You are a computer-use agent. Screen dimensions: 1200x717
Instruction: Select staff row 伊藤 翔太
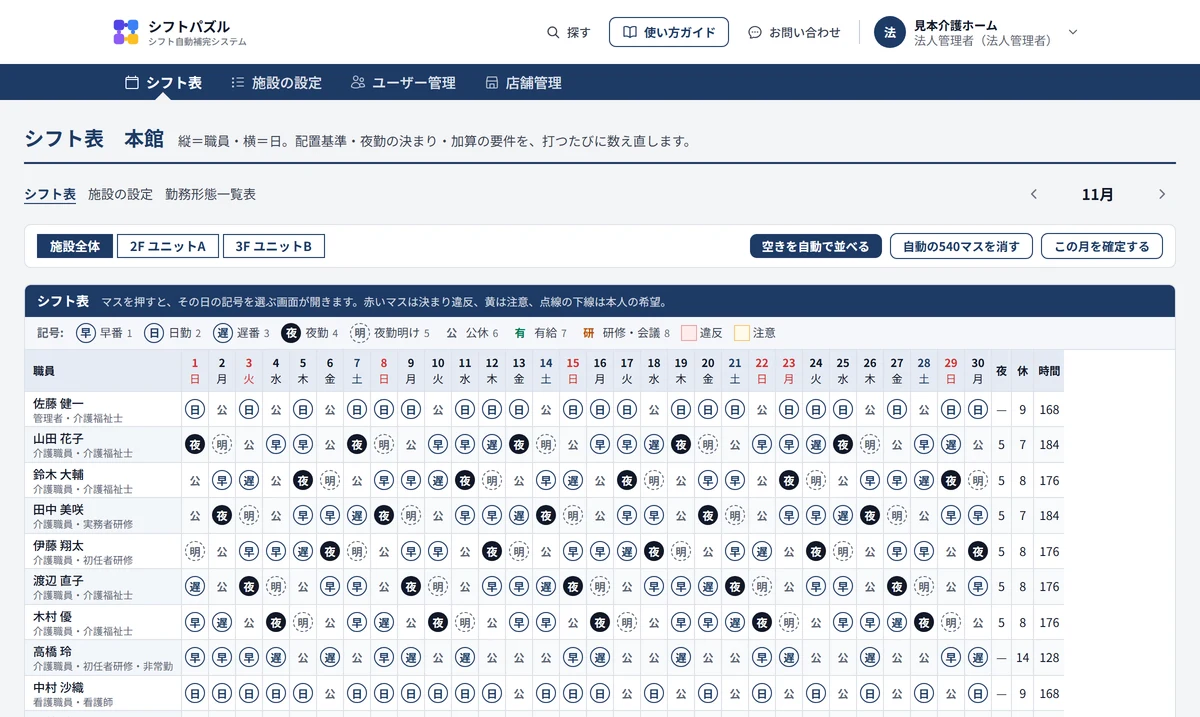pyautogui.click(x=103, y=551)
